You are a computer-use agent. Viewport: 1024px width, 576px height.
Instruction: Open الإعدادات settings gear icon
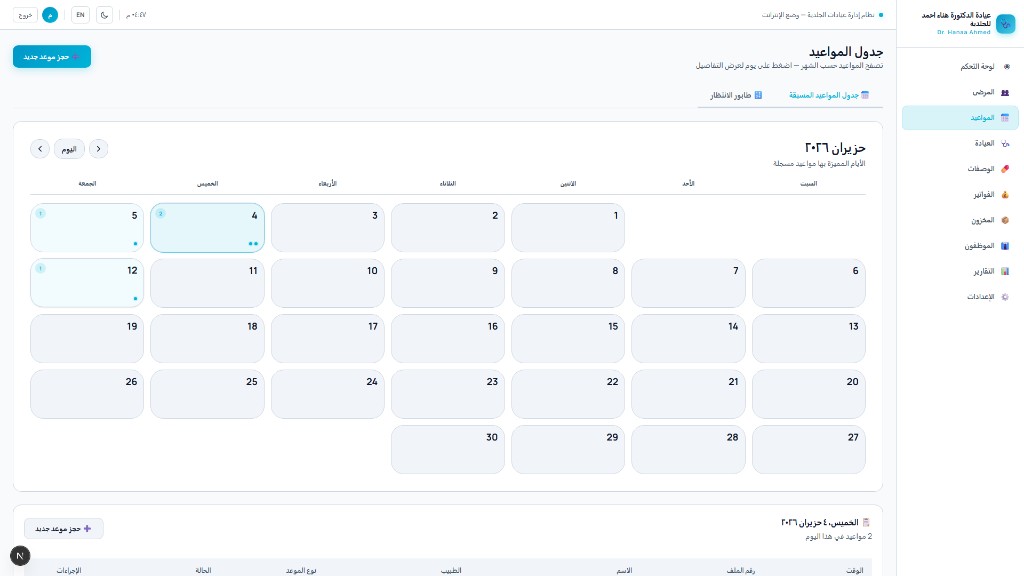click(x=1005, y=296)
